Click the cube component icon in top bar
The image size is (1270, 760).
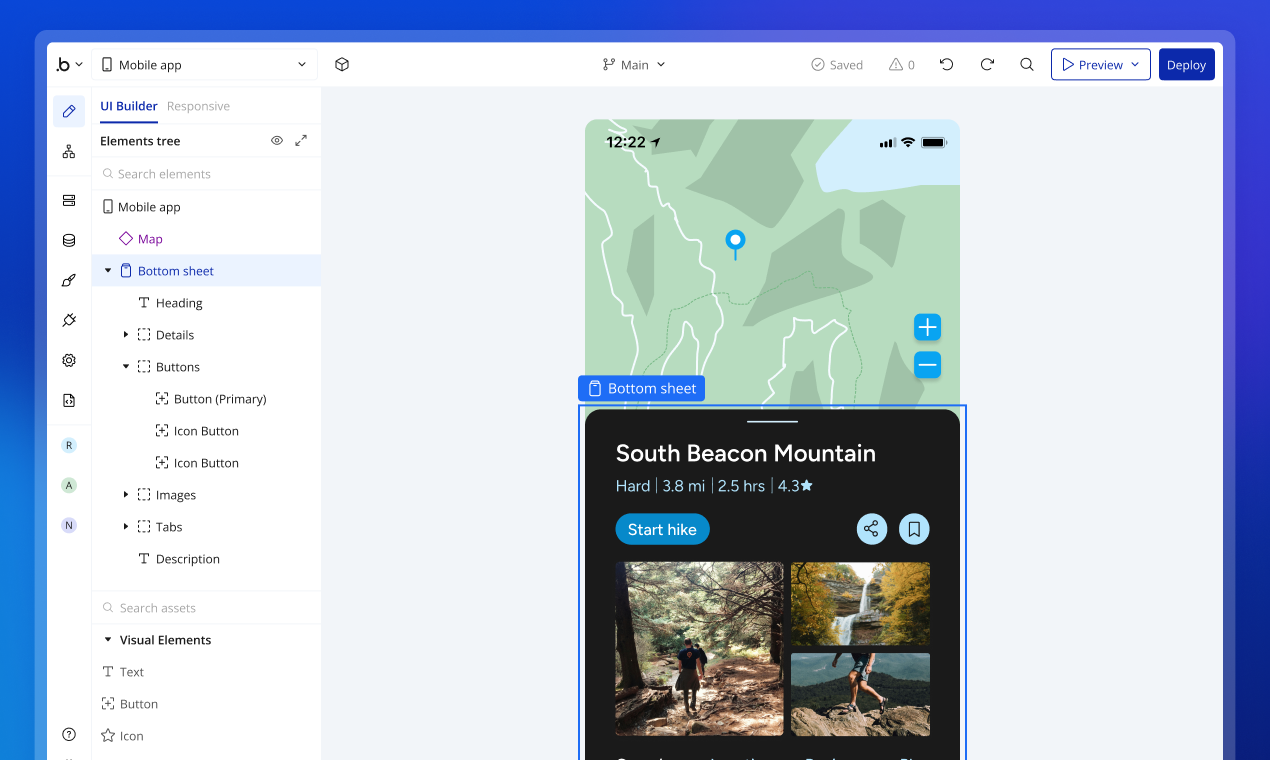tap(342, 65)
